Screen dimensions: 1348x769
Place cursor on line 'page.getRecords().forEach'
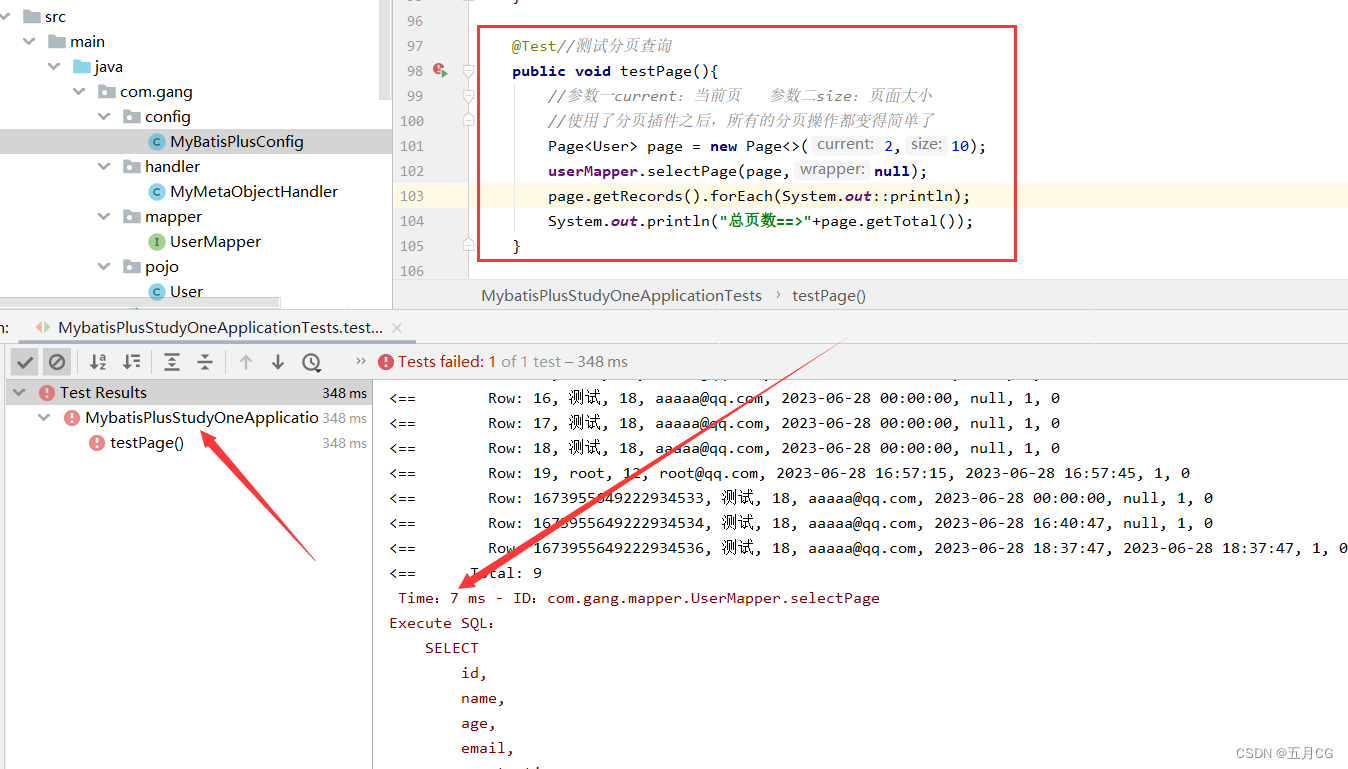[759, 196]
